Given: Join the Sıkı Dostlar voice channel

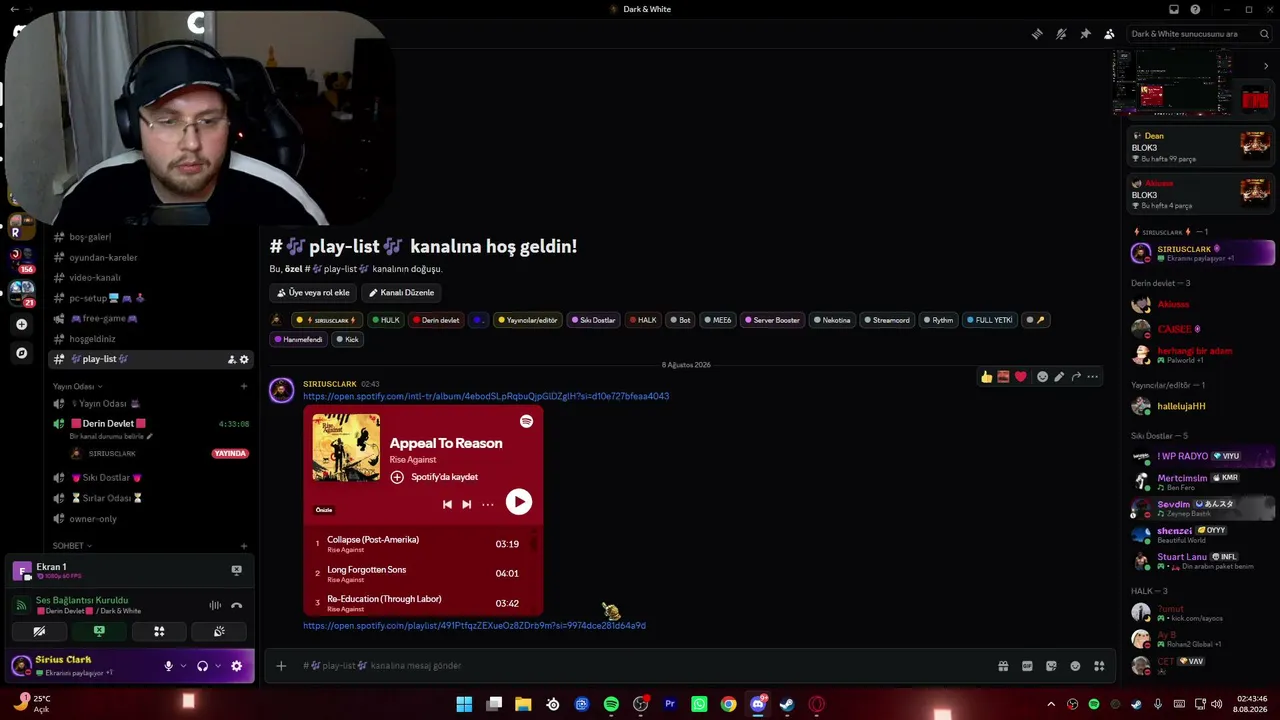Looking at the screenshot, I should 150,478.
